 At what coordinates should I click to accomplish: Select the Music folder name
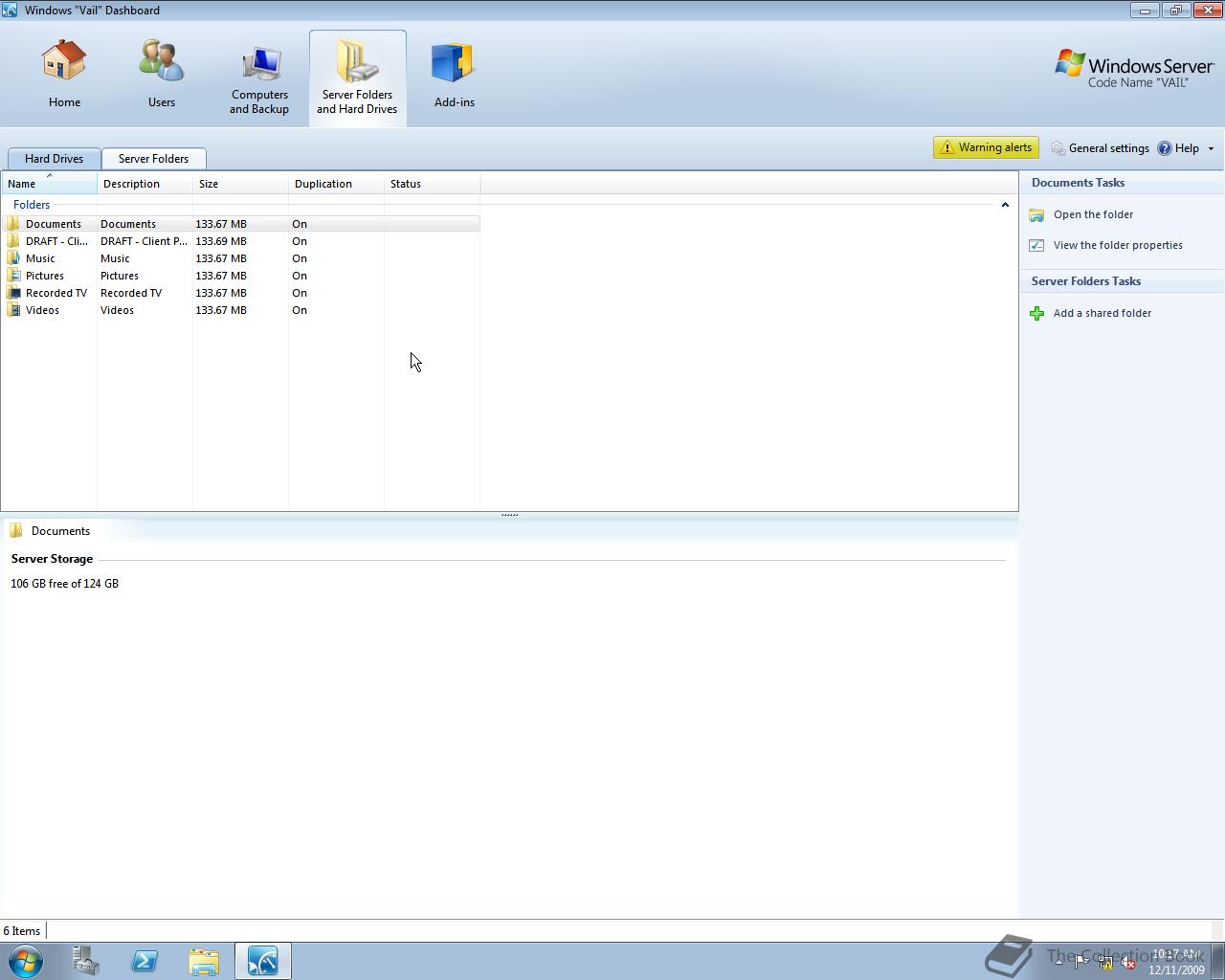[x=40, y=258]
